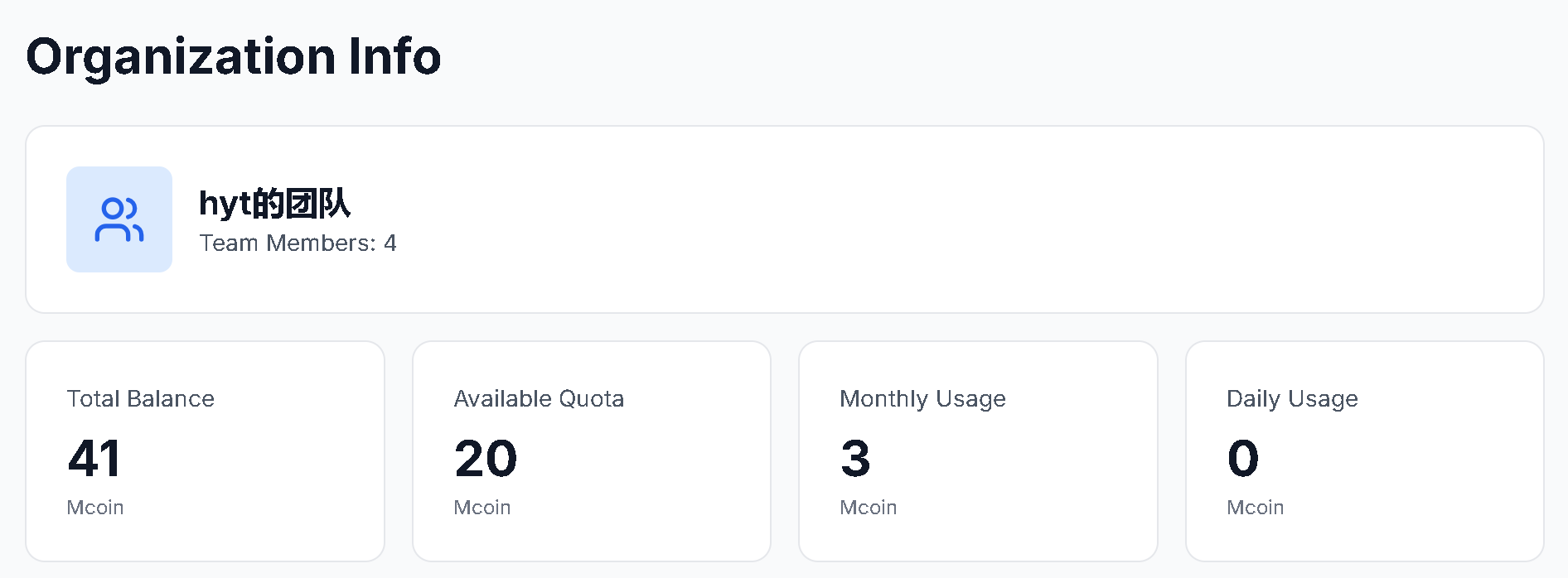
Task: Click the Monthly Usage label
Action: pos(922,399)
